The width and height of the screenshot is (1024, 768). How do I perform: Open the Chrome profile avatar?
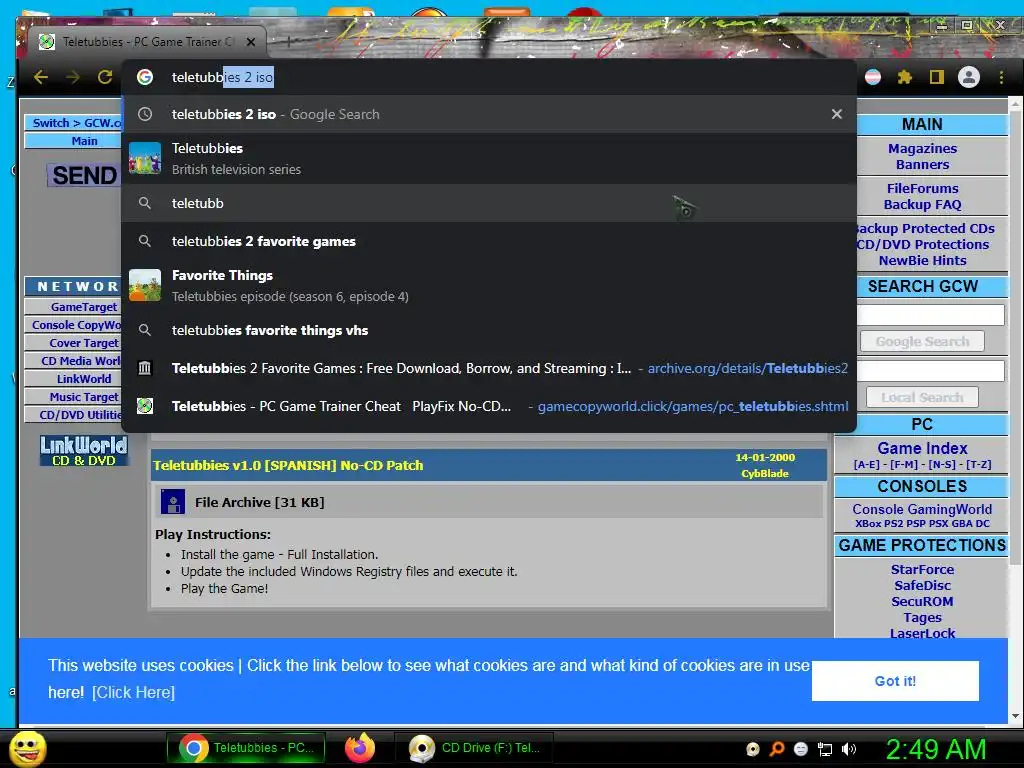pyautogui.click(x=968, y=77)
